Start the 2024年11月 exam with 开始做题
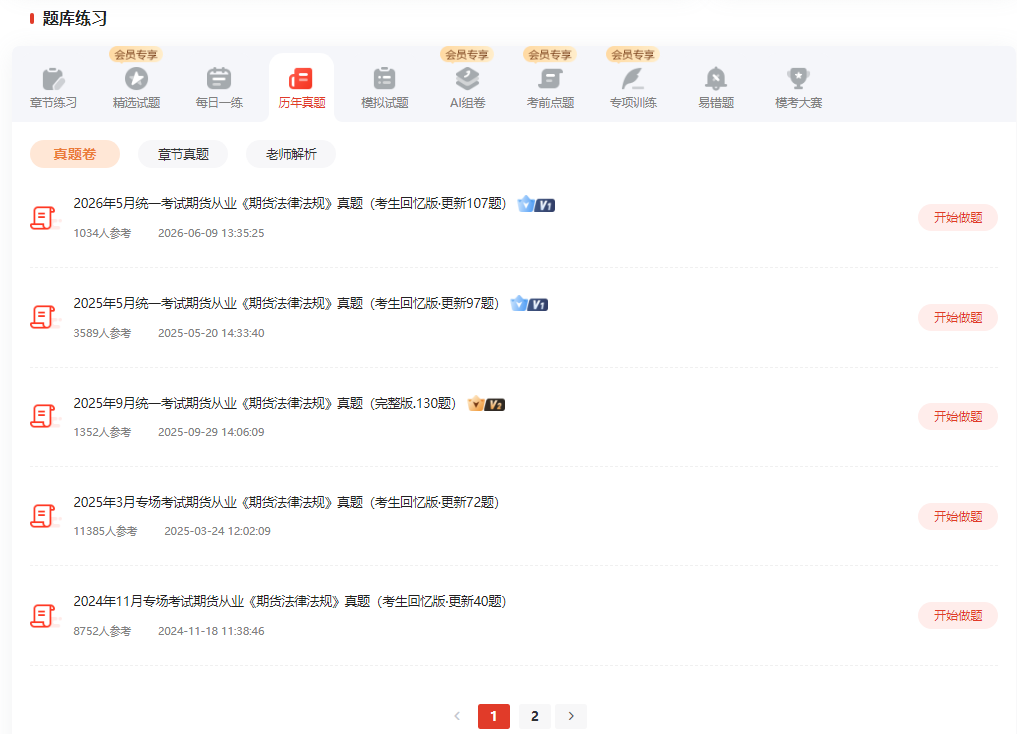The image size is (1017, 734). click(x=957, y=615)
